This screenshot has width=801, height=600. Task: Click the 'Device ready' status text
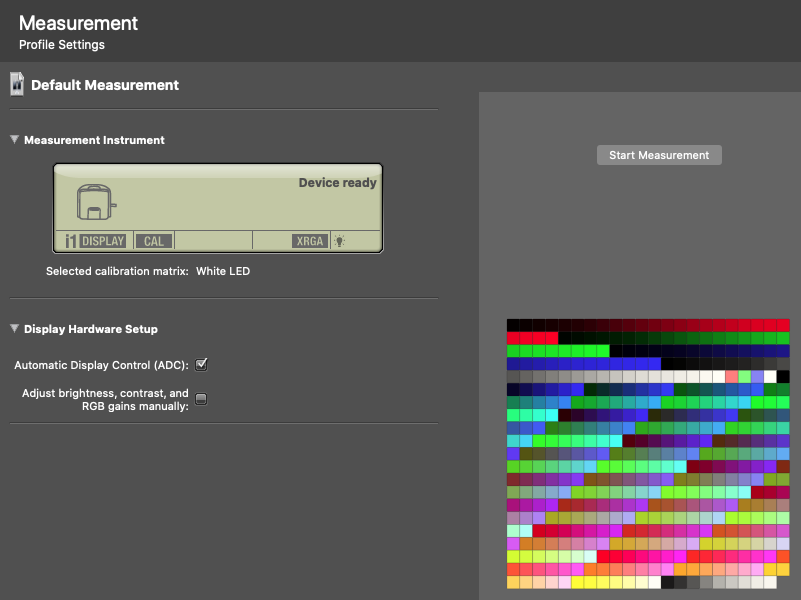pyautogui.click(x=338, y=183)
